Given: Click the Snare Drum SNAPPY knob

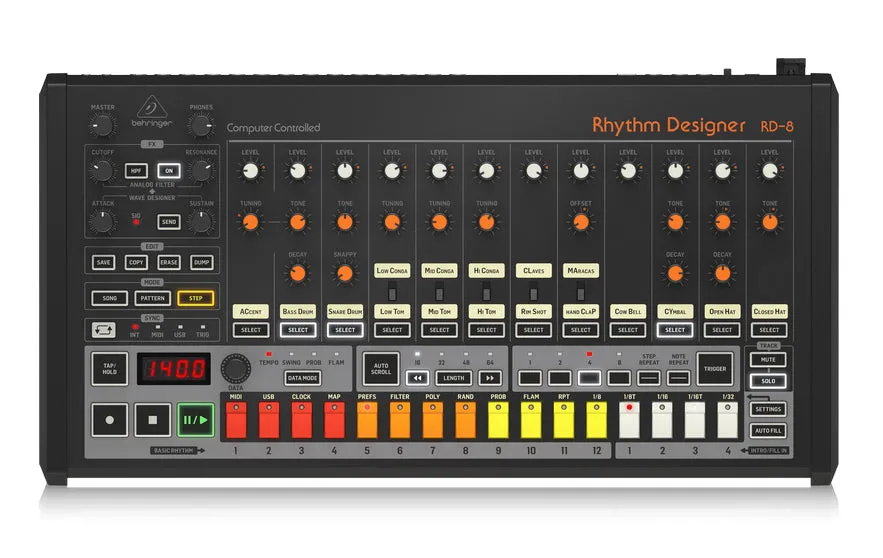Looking at the screenshot, I should tap(345, 274).
